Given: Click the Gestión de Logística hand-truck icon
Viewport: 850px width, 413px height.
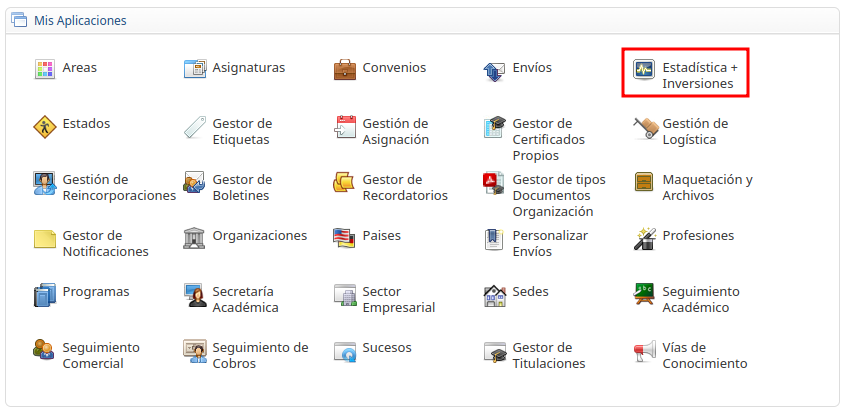Looking at the screenshot, I should pos(645,128).
